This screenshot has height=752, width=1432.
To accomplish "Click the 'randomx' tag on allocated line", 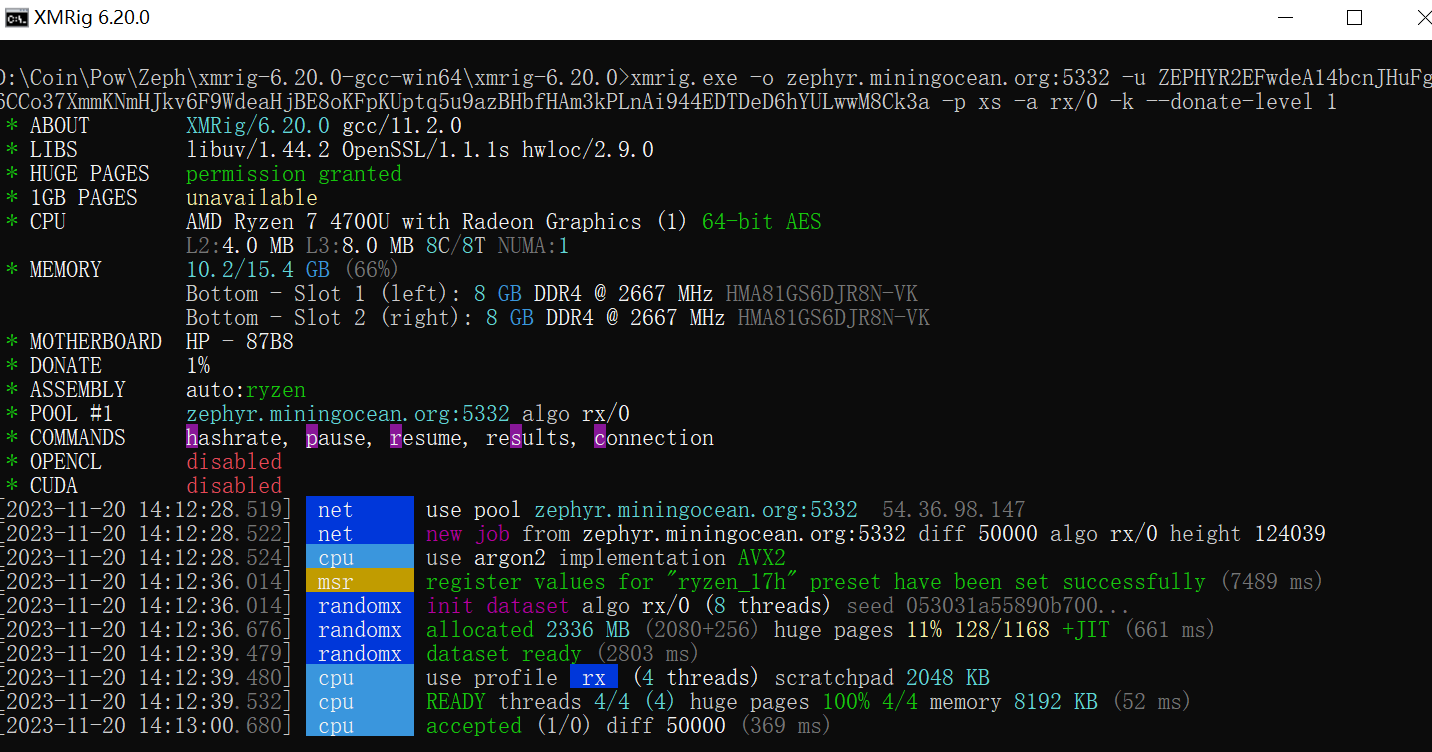I will [x=360, y=630].
